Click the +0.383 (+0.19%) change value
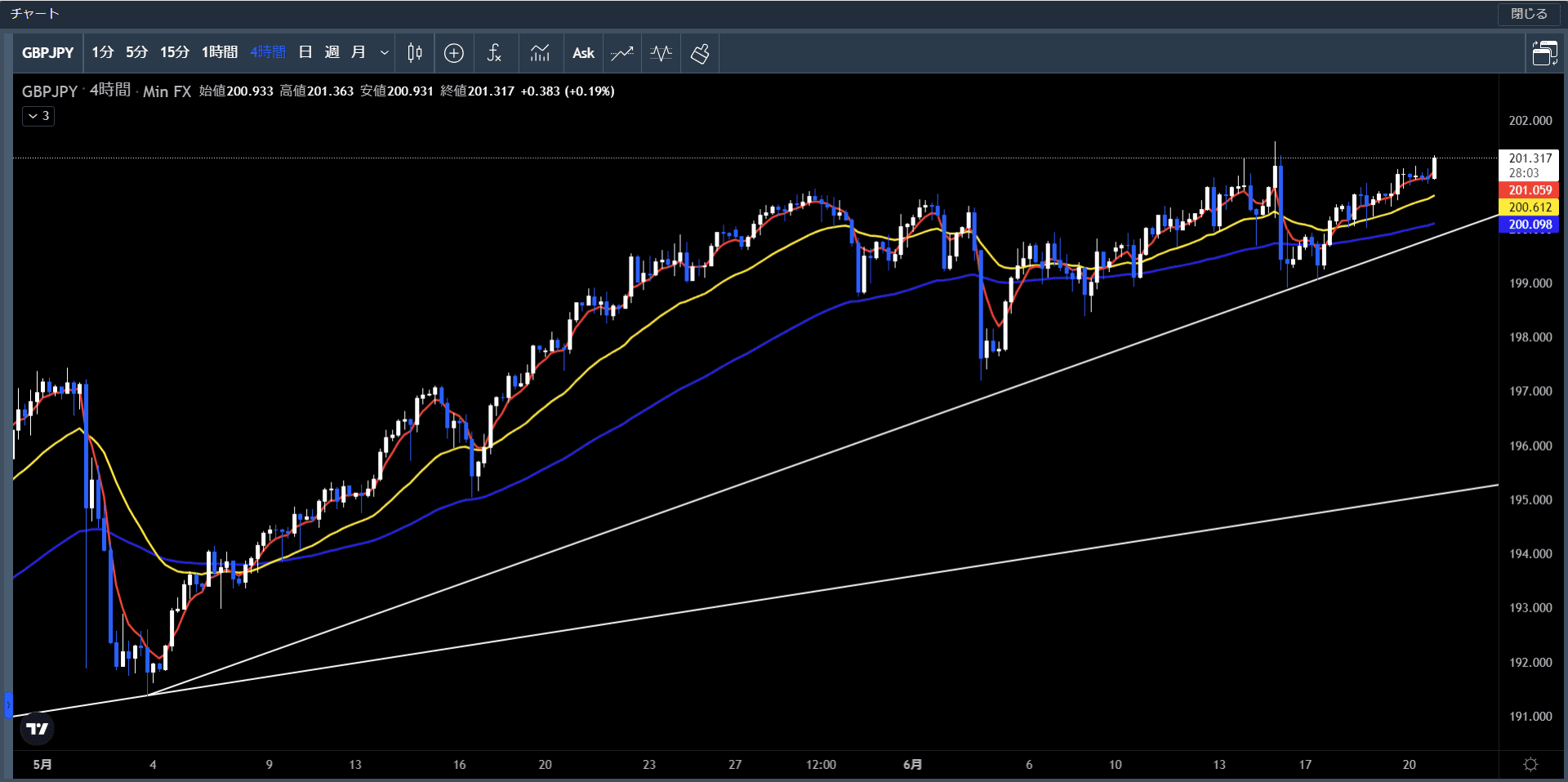Image resolution: width=1568 pixels, height=782 pixels. pyautogui.click(x=568, y=91)
